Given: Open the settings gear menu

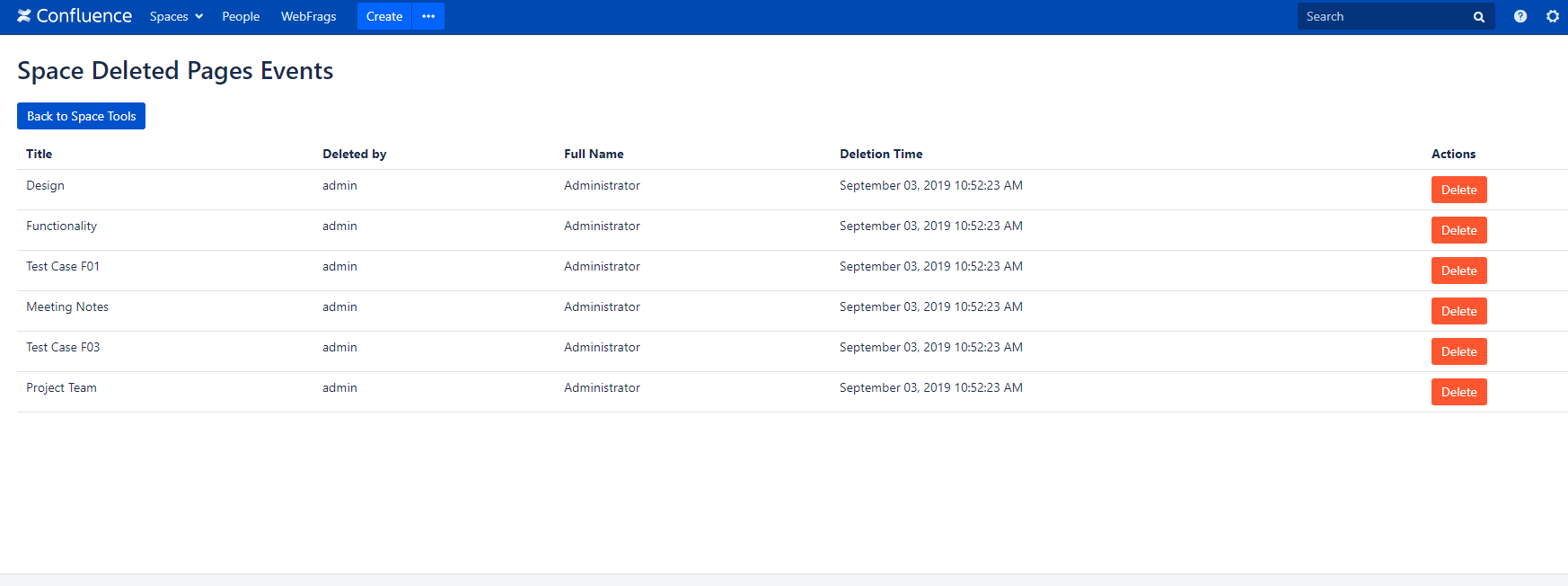Looking at the screenshot, I should coord(1553,16).
